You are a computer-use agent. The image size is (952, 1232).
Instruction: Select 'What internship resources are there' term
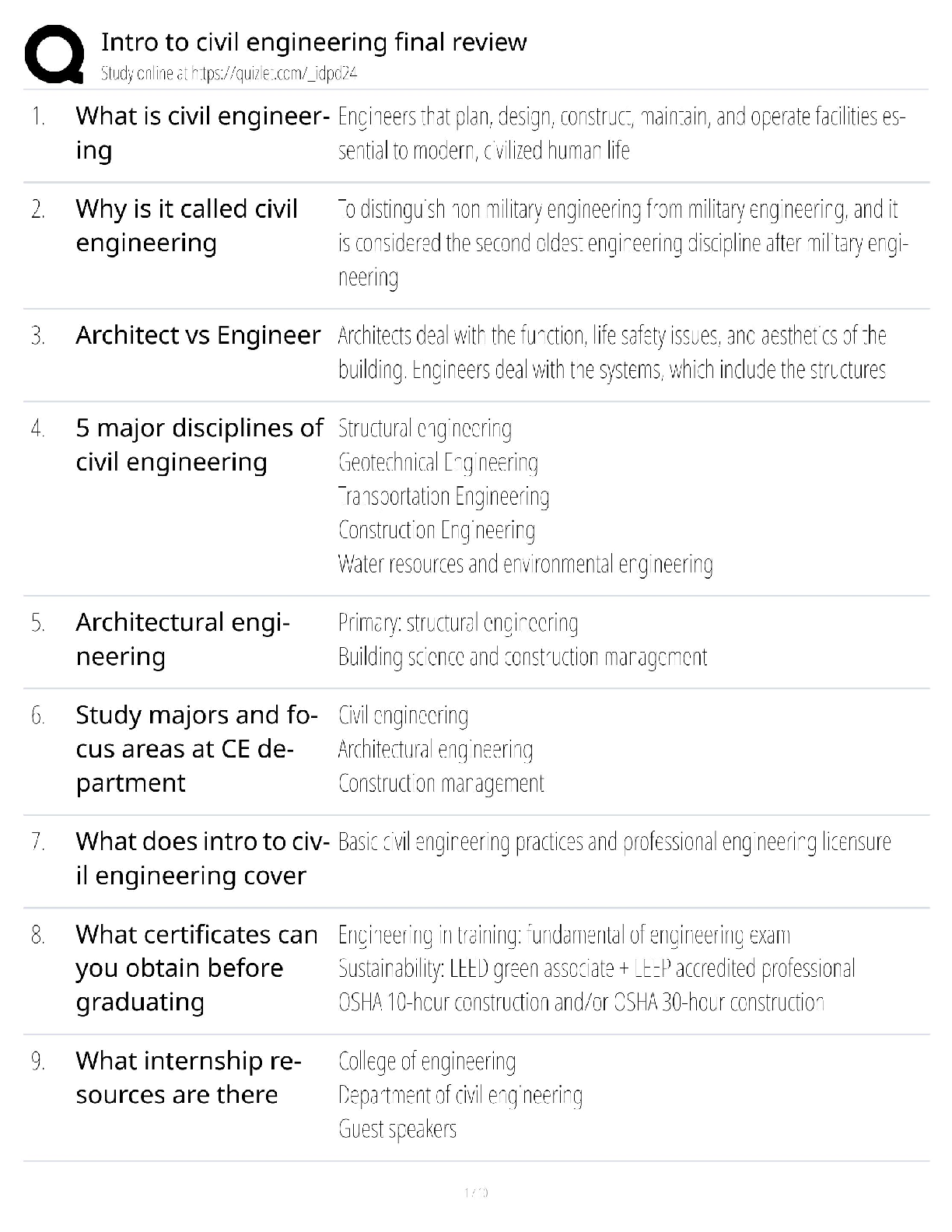[x=188, y=1077]
